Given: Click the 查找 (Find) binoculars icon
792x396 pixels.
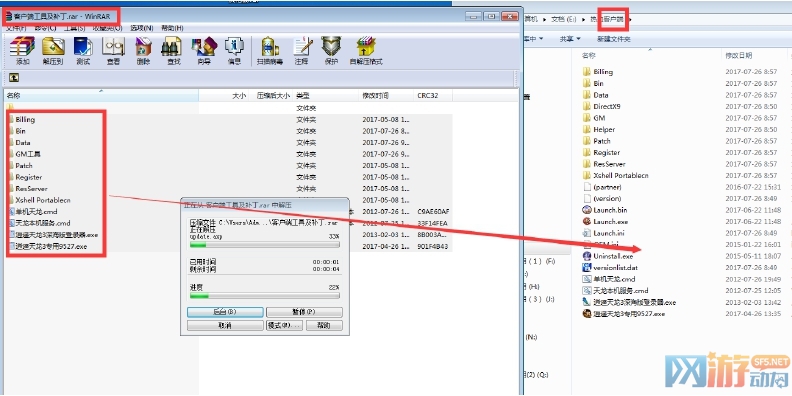Looking at the screenshot, I should 173,51.
